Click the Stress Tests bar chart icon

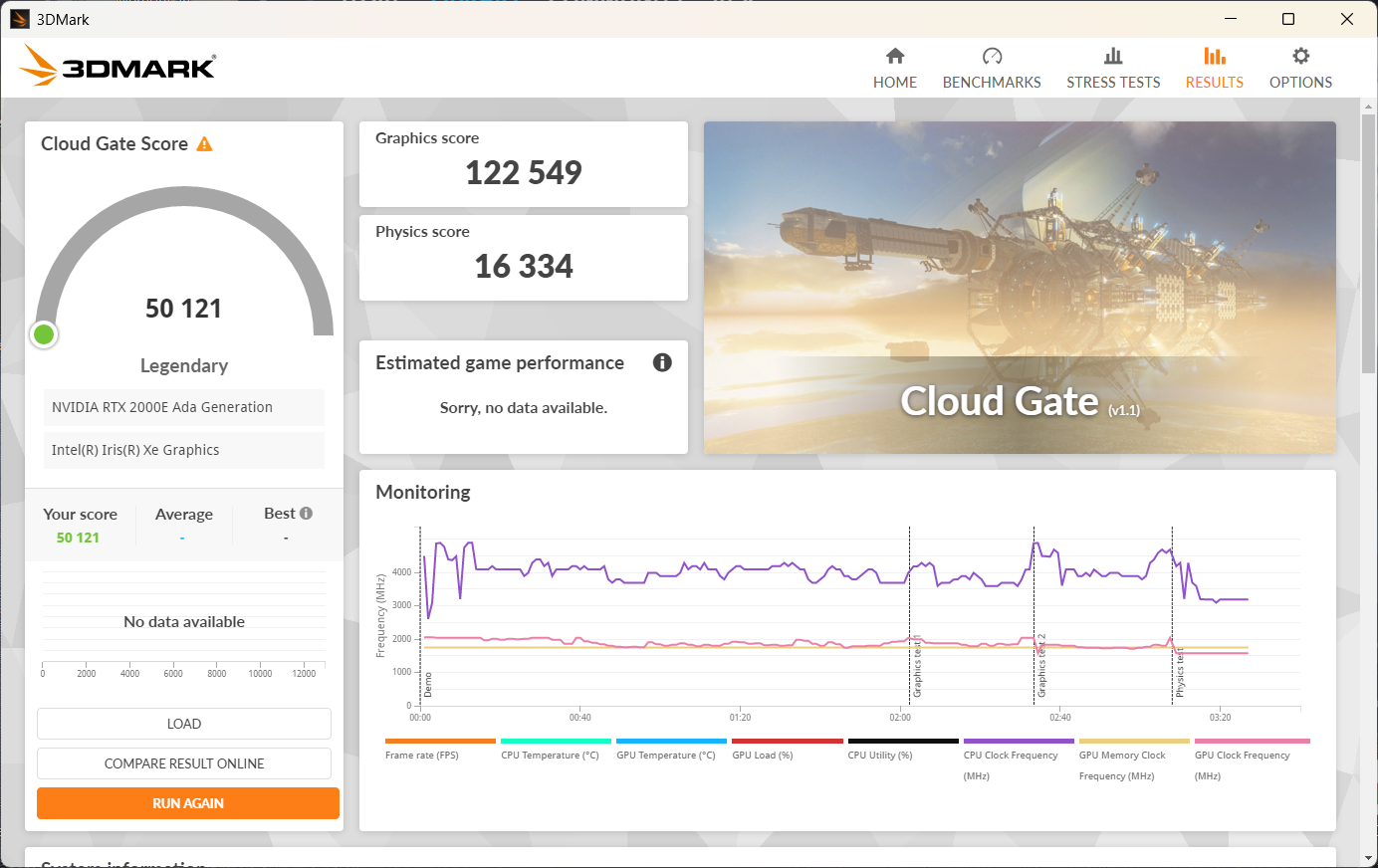point(1113,56)
